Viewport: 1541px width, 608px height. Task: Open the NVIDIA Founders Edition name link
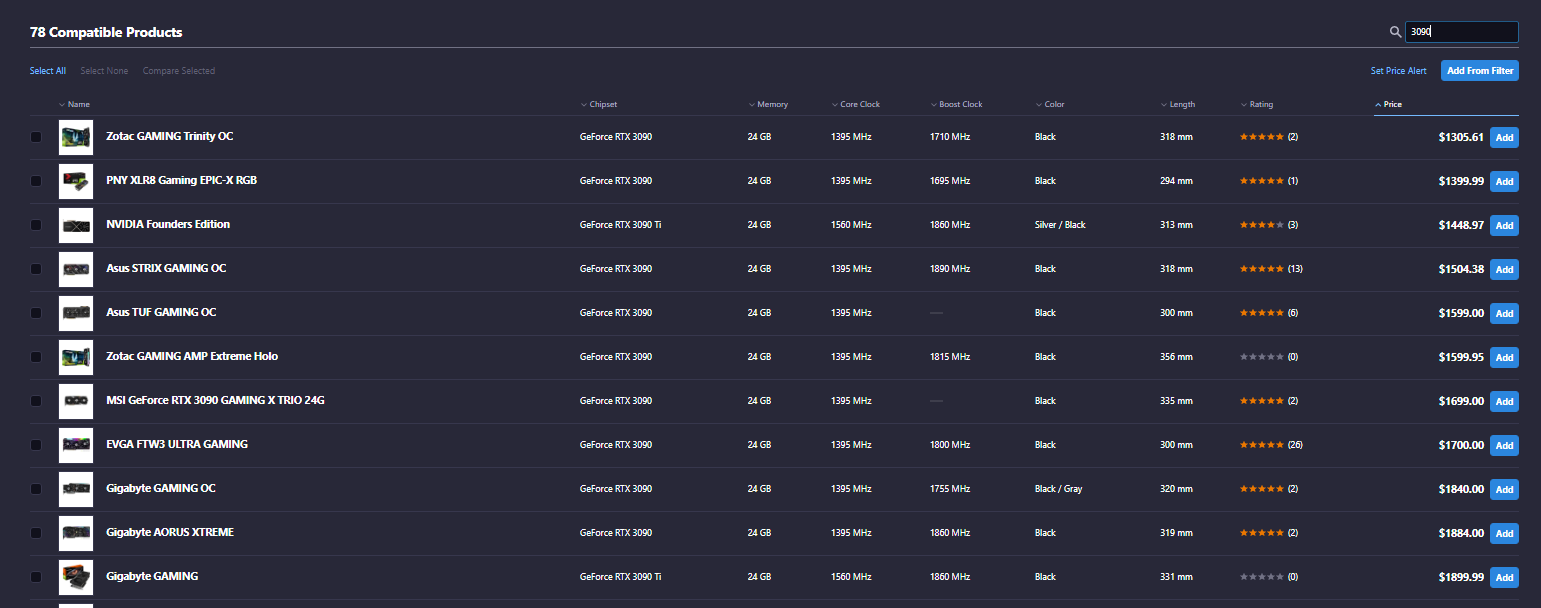(x=168, y=224)
